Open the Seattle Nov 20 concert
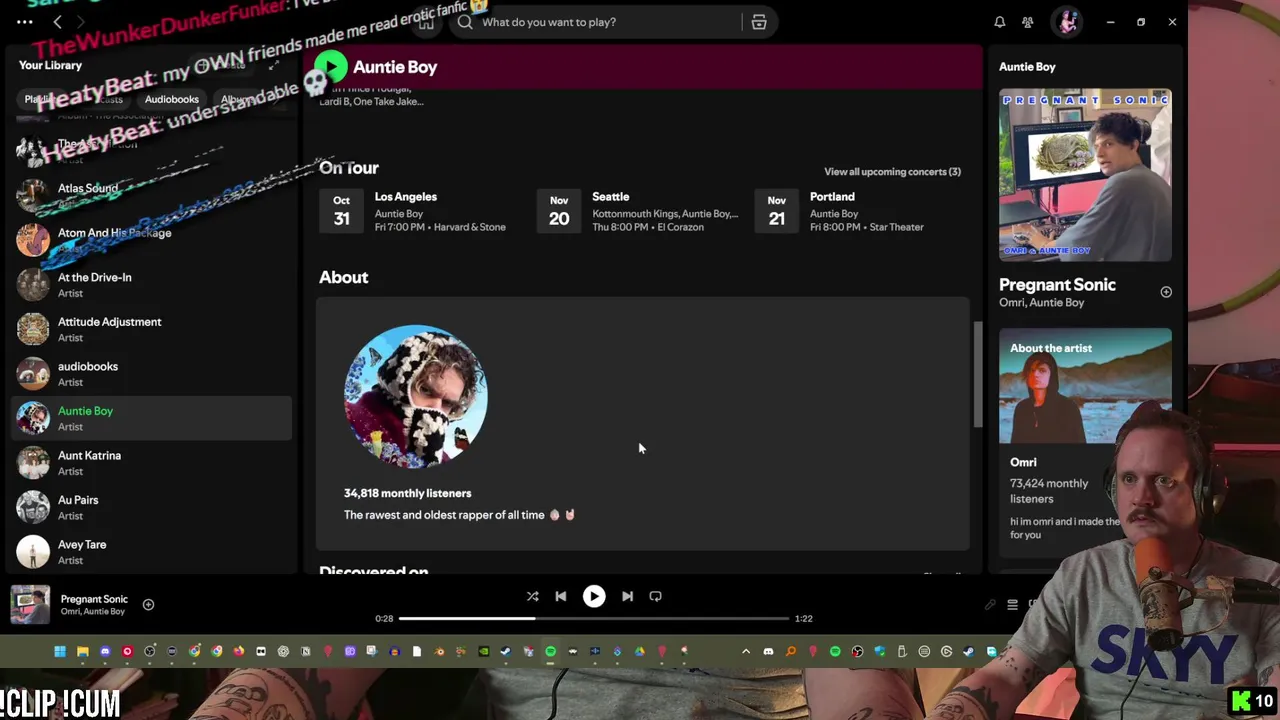1280x720 pixels. coord(638,211)
